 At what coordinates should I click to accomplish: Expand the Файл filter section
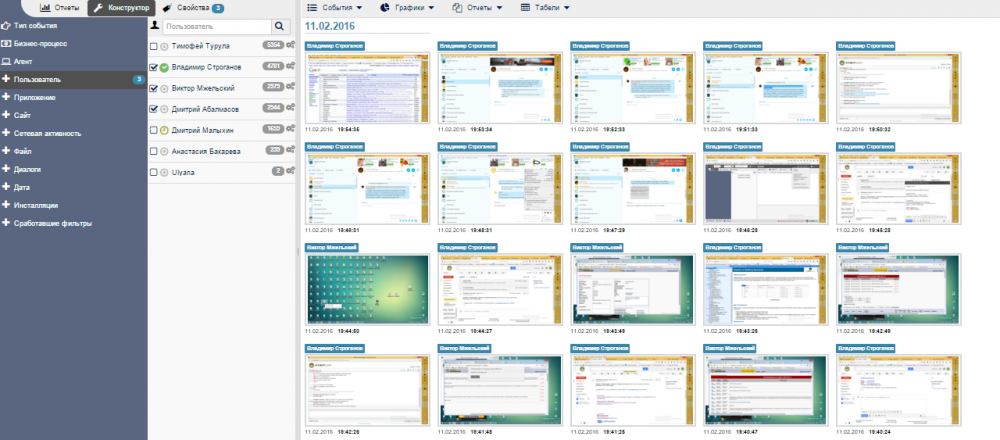(73, 152)
